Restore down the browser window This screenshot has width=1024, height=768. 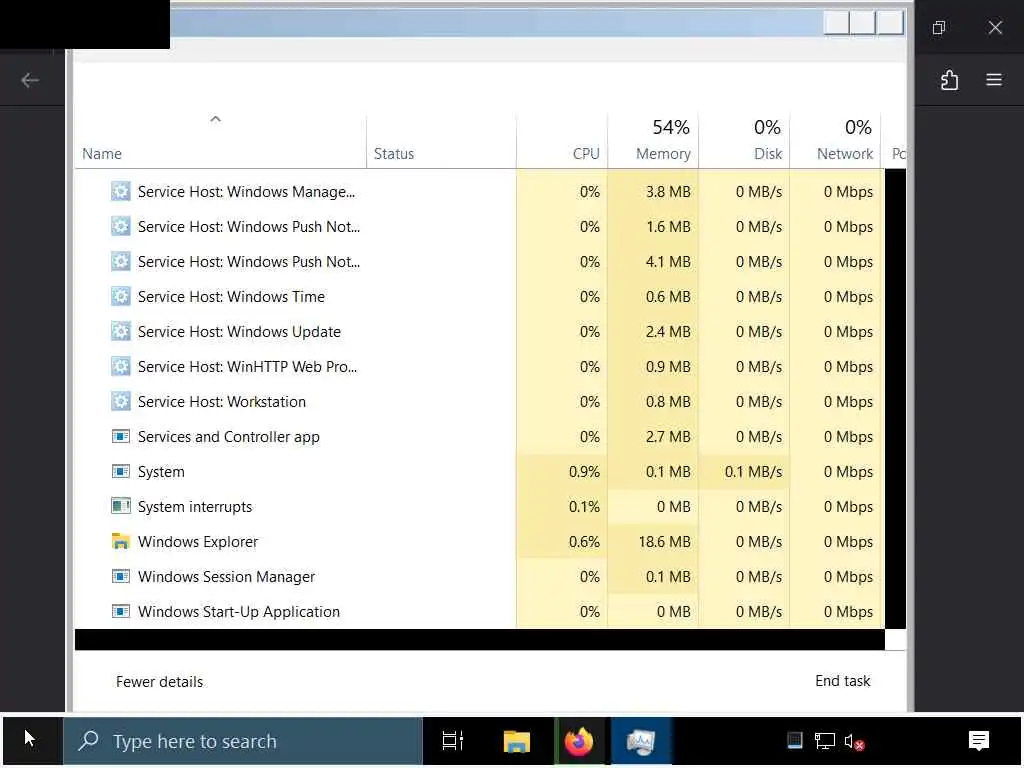pos(938,27)
